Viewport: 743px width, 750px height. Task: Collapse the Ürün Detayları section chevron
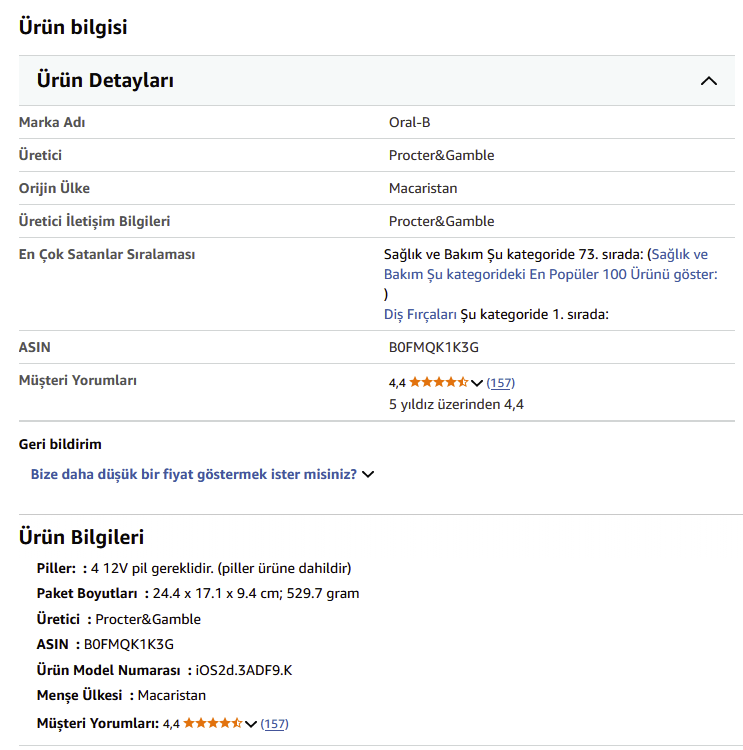[709, 81]
